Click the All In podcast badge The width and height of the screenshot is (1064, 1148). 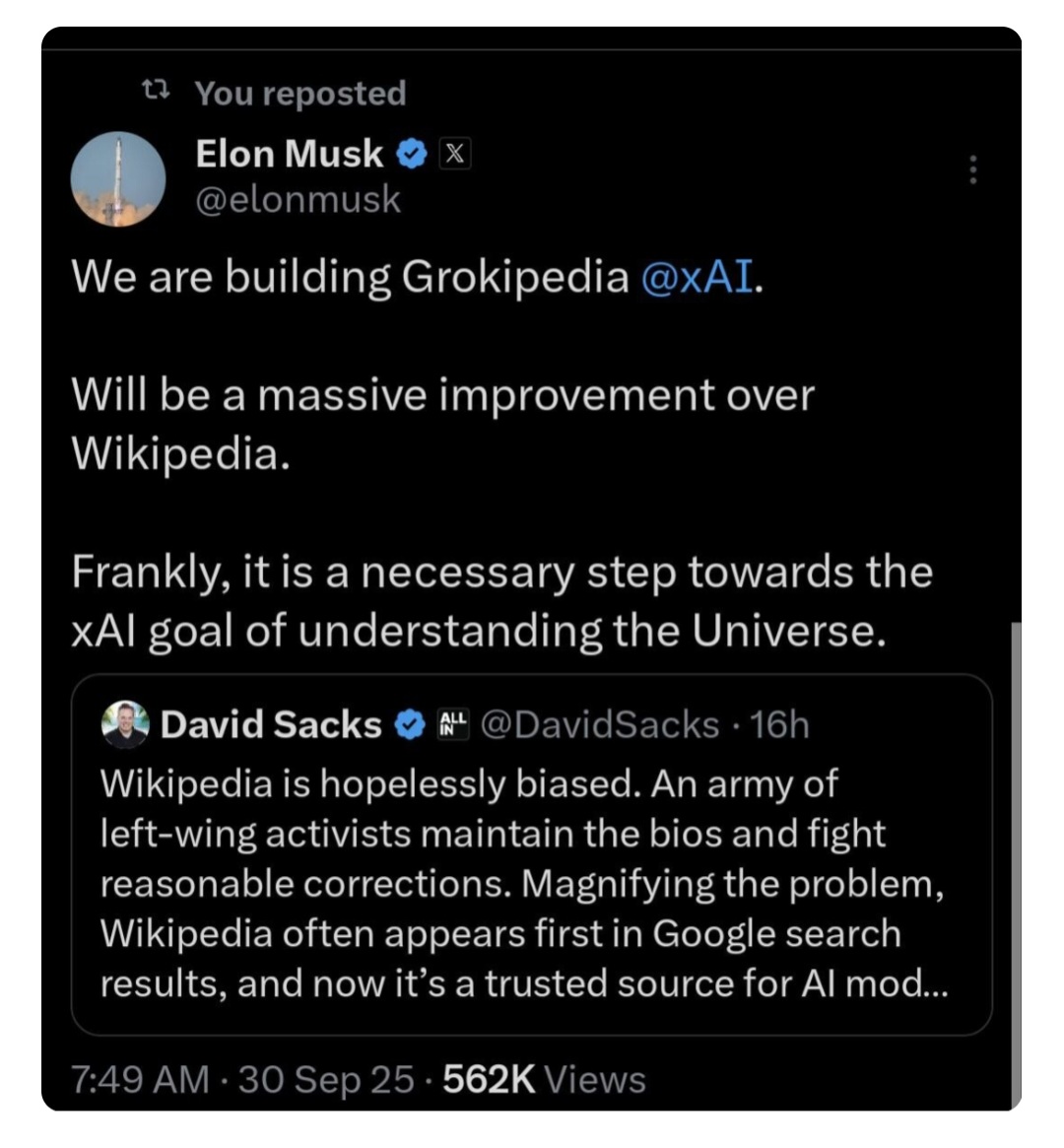pyautogui.click(x=452, y=725)
